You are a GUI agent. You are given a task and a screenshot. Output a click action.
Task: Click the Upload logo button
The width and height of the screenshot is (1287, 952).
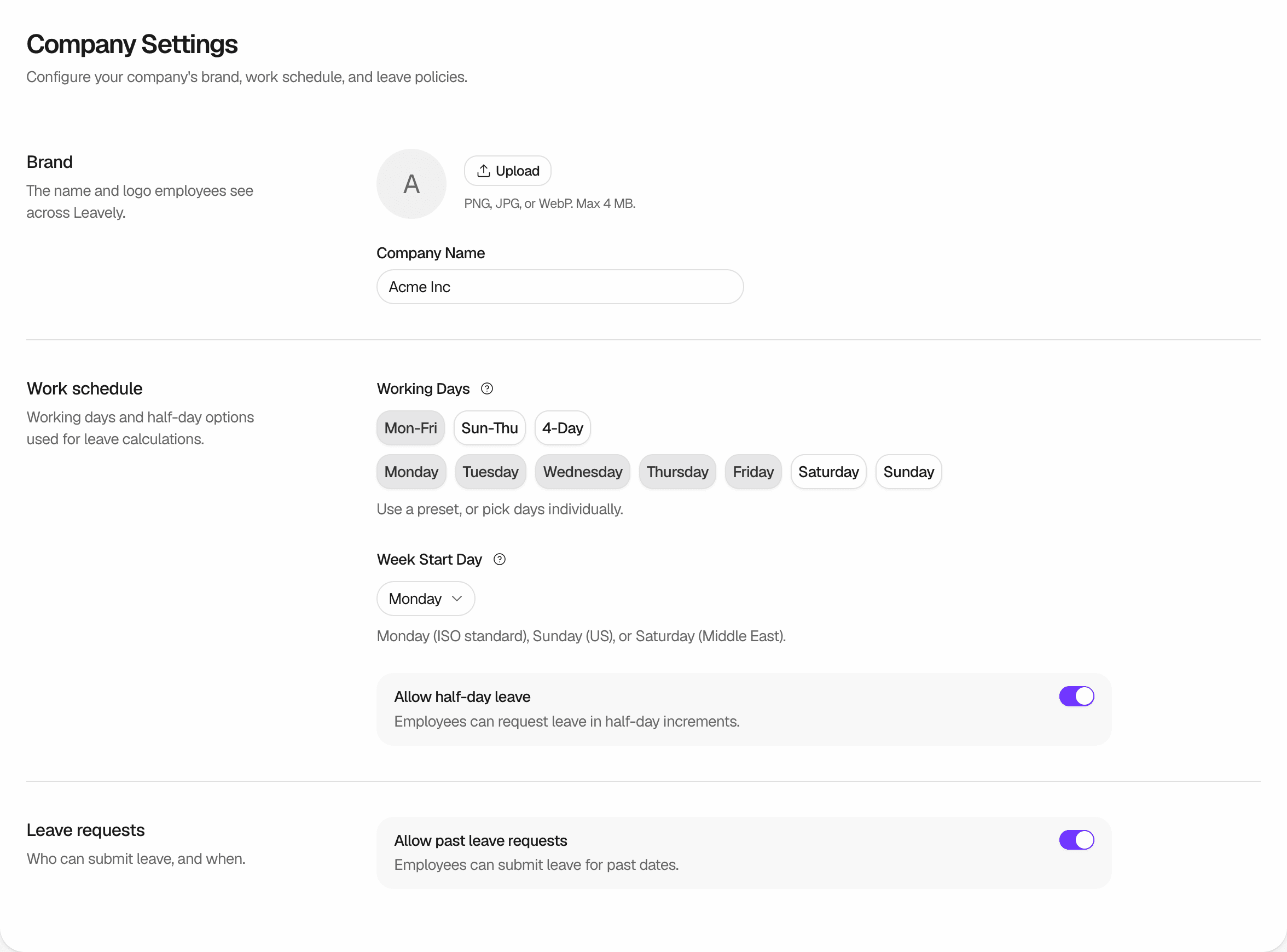pyautogui.click(x=507, y=171)
